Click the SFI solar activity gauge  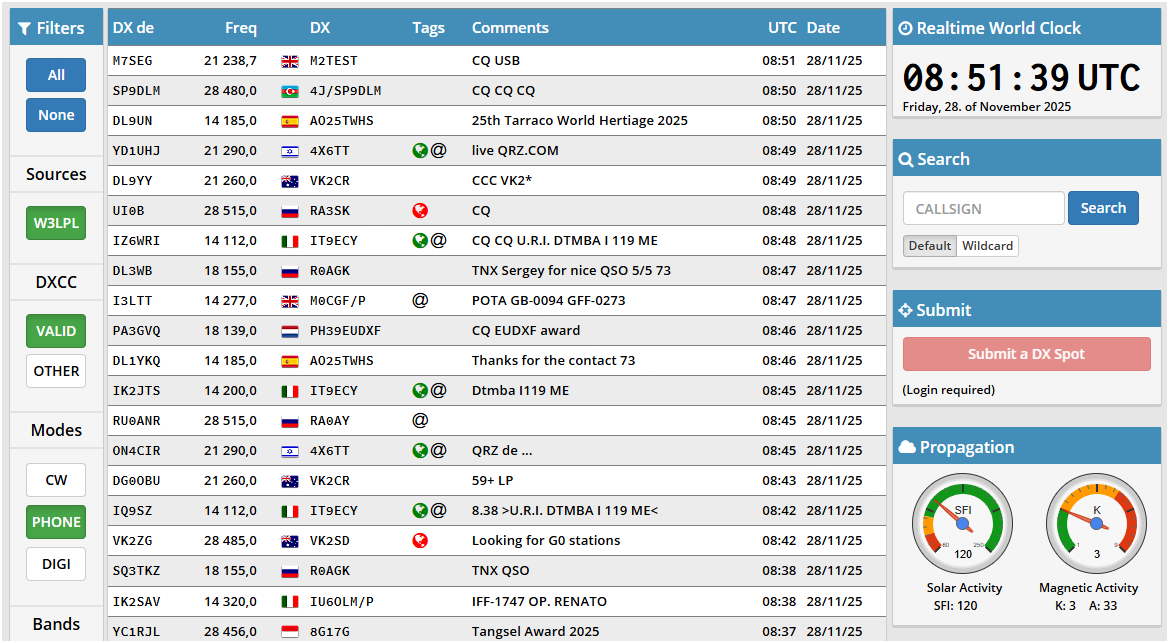coord(962,523)
